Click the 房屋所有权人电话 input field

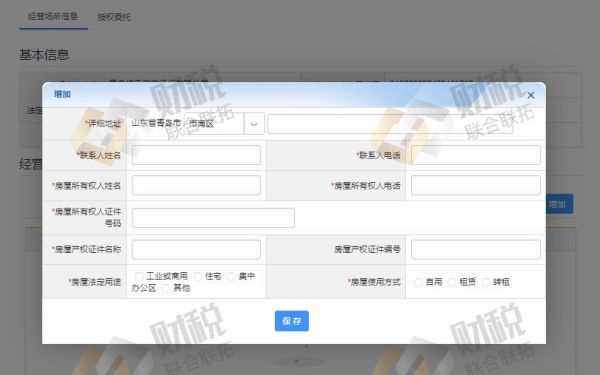(x=476, y=185)
